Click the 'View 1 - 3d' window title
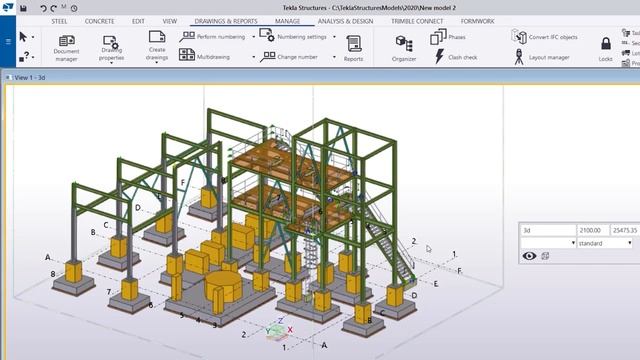The image size is (640, 360). tap(29, 77)
